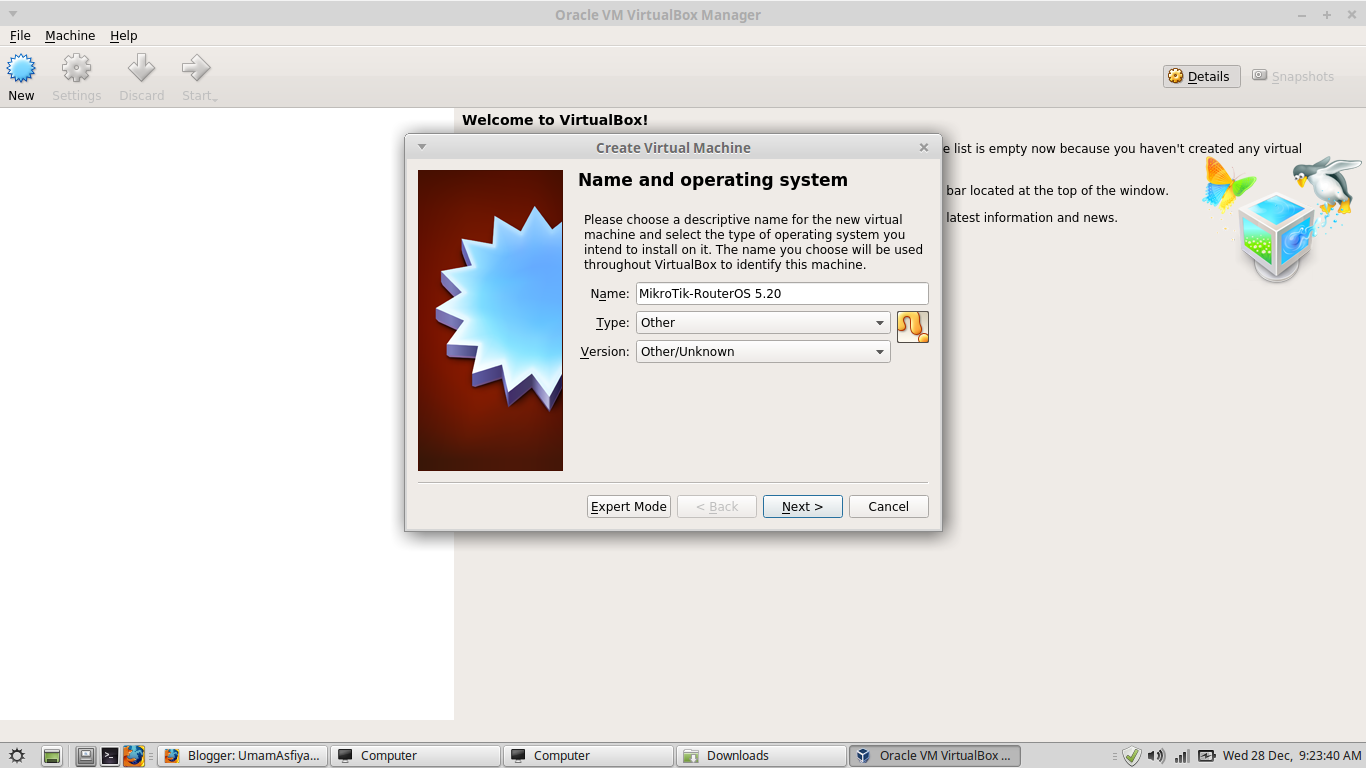Click the clock showing Wed 28 Dec
1366x768 pixels.
pyautogui.click(x=1292, y=756)
